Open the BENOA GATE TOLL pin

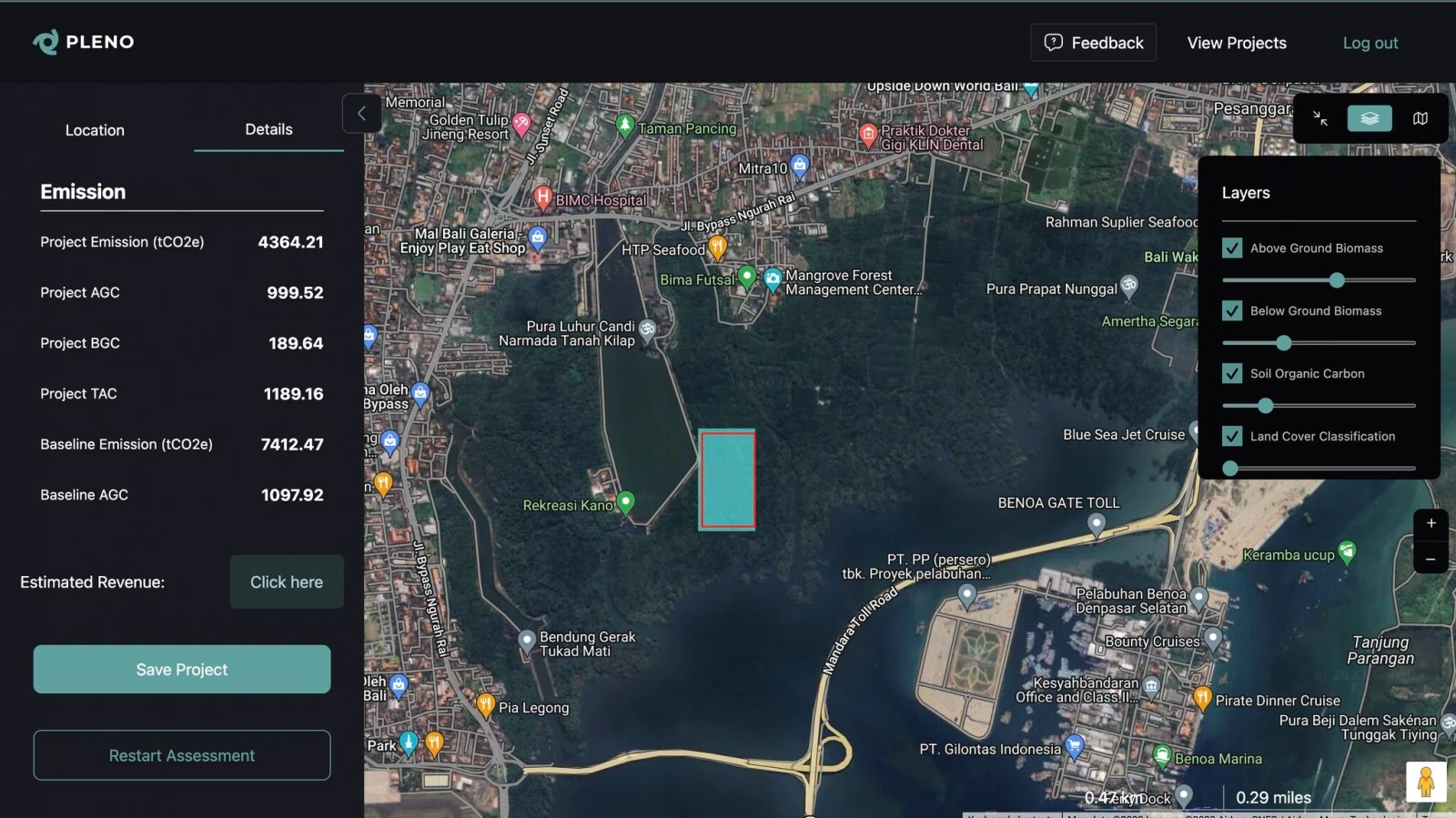click(1097, 524)
